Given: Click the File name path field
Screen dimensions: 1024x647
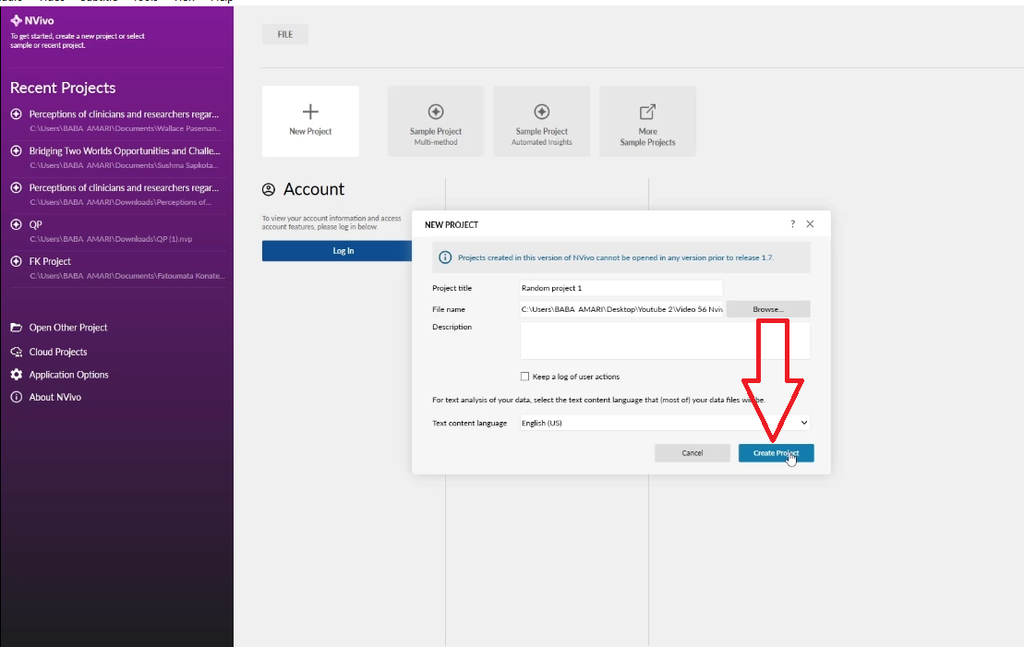Looking at the screenshot, I should [x=622, y=309].
